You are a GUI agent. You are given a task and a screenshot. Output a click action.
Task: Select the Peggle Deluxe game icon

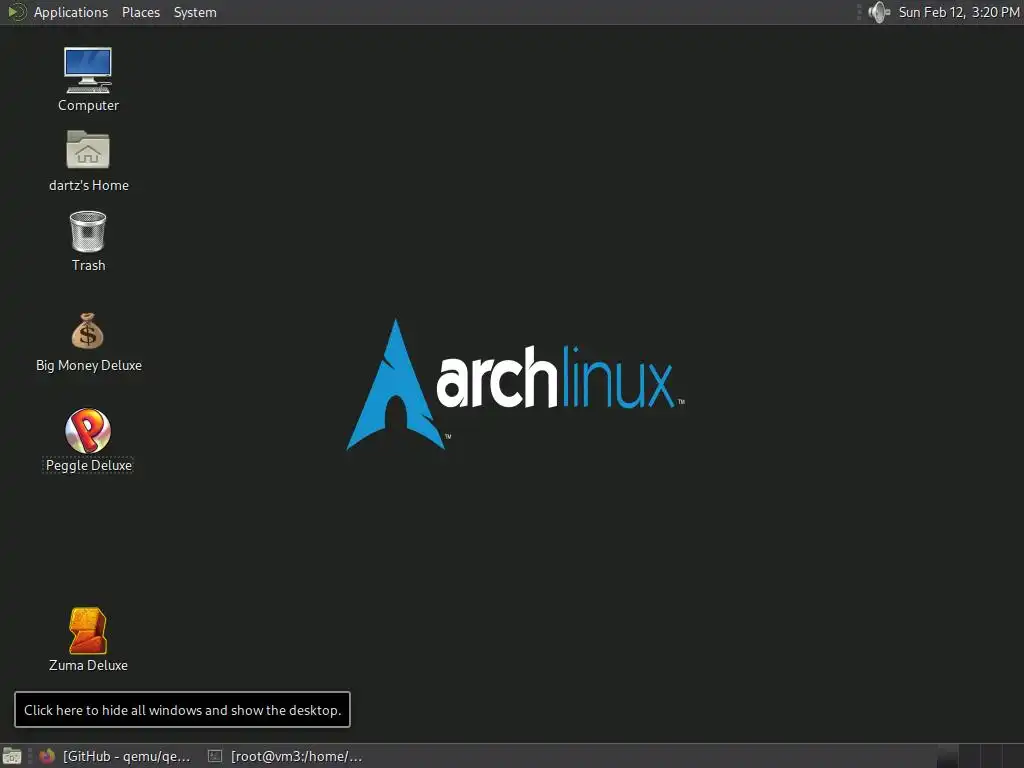(88, 430)
